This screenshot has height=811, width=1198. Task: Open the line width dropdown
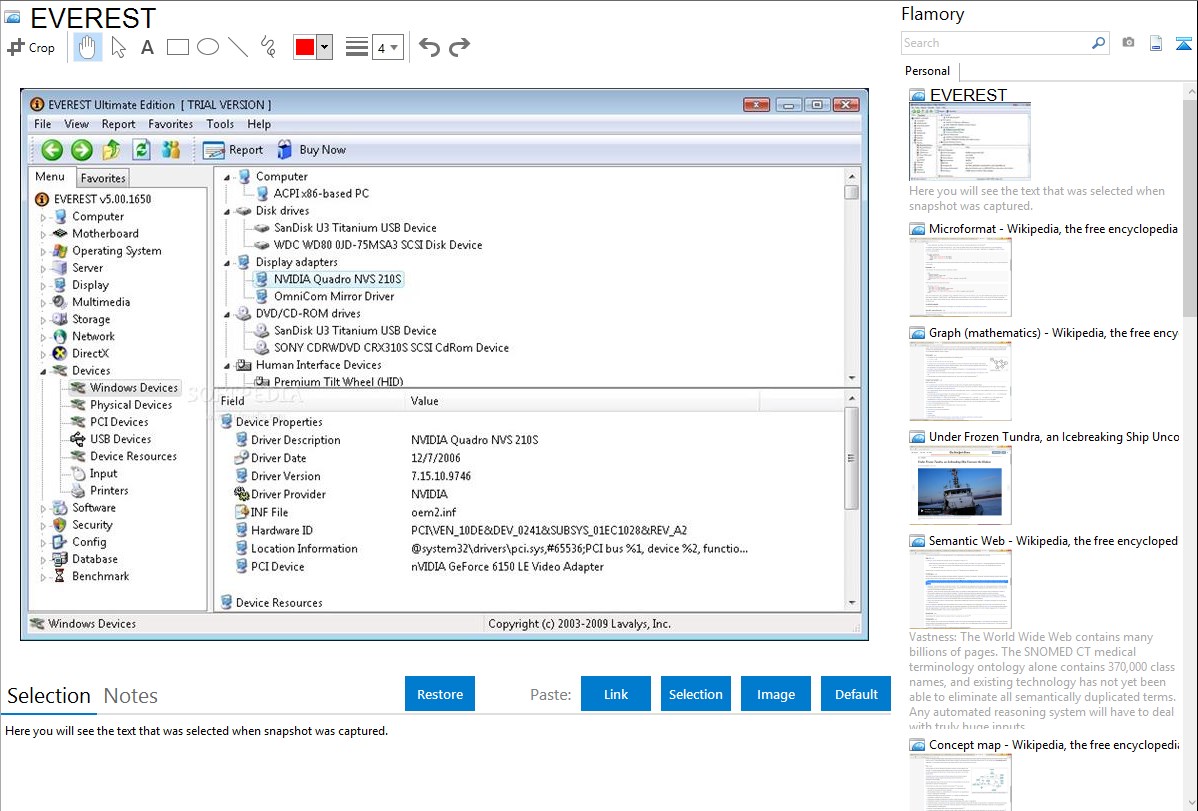click(387, 47)
